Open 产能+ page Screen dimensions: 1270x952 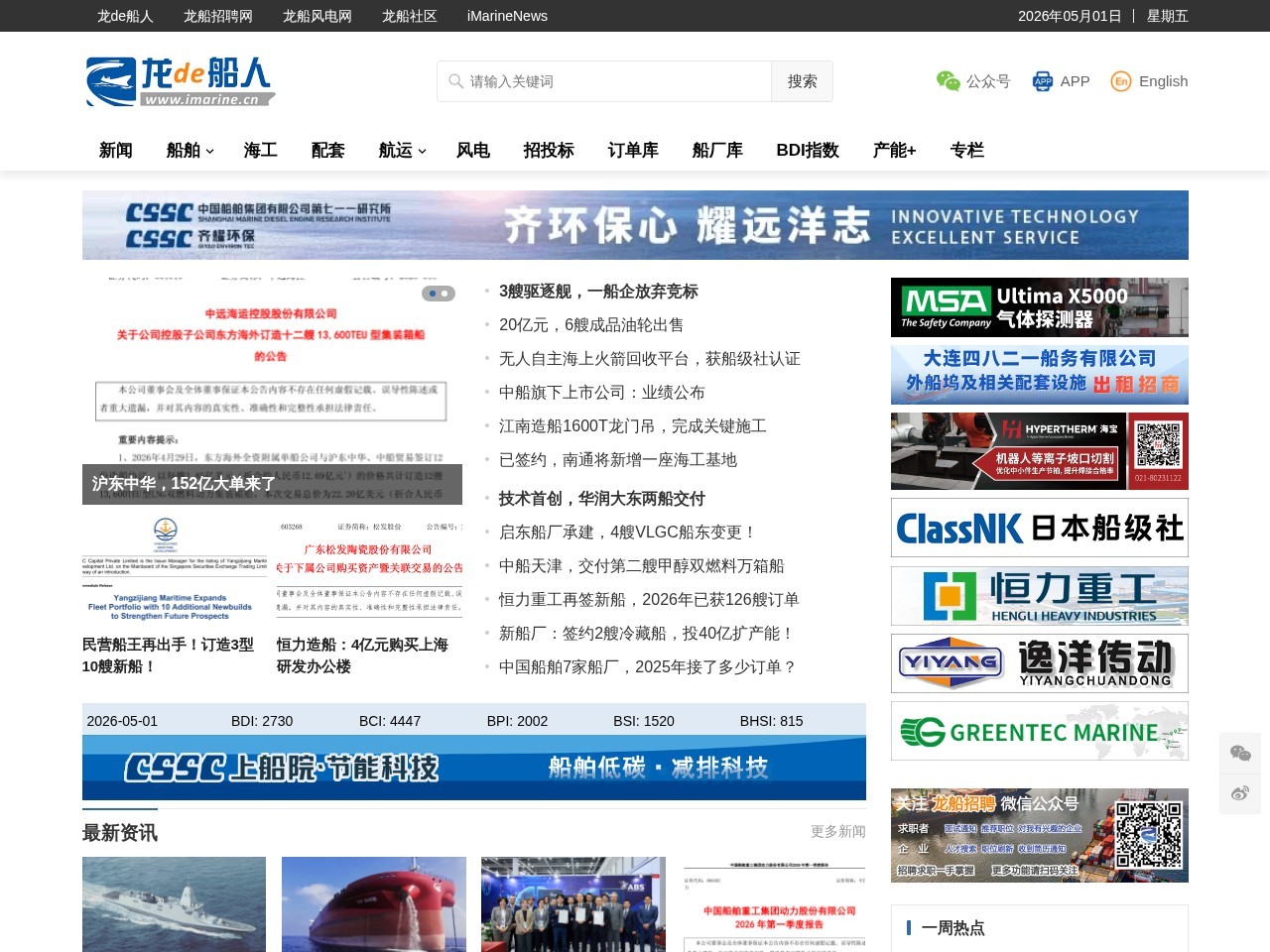(x=895, y=151)
